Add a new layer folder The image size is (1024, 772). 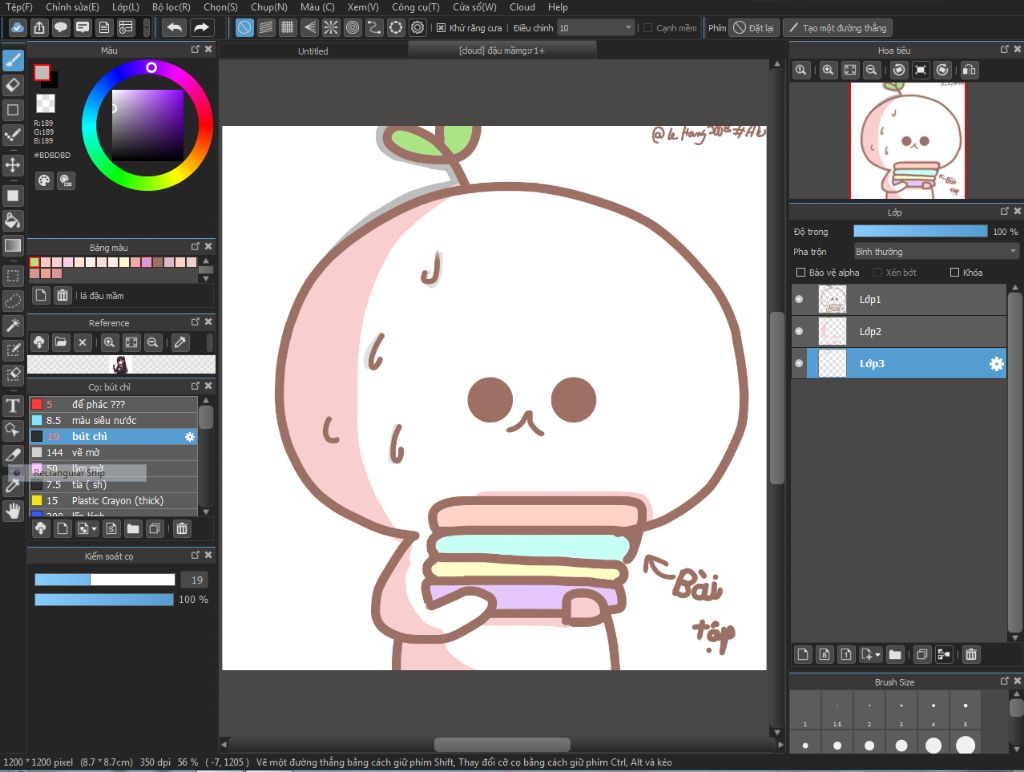pos(895,654)
